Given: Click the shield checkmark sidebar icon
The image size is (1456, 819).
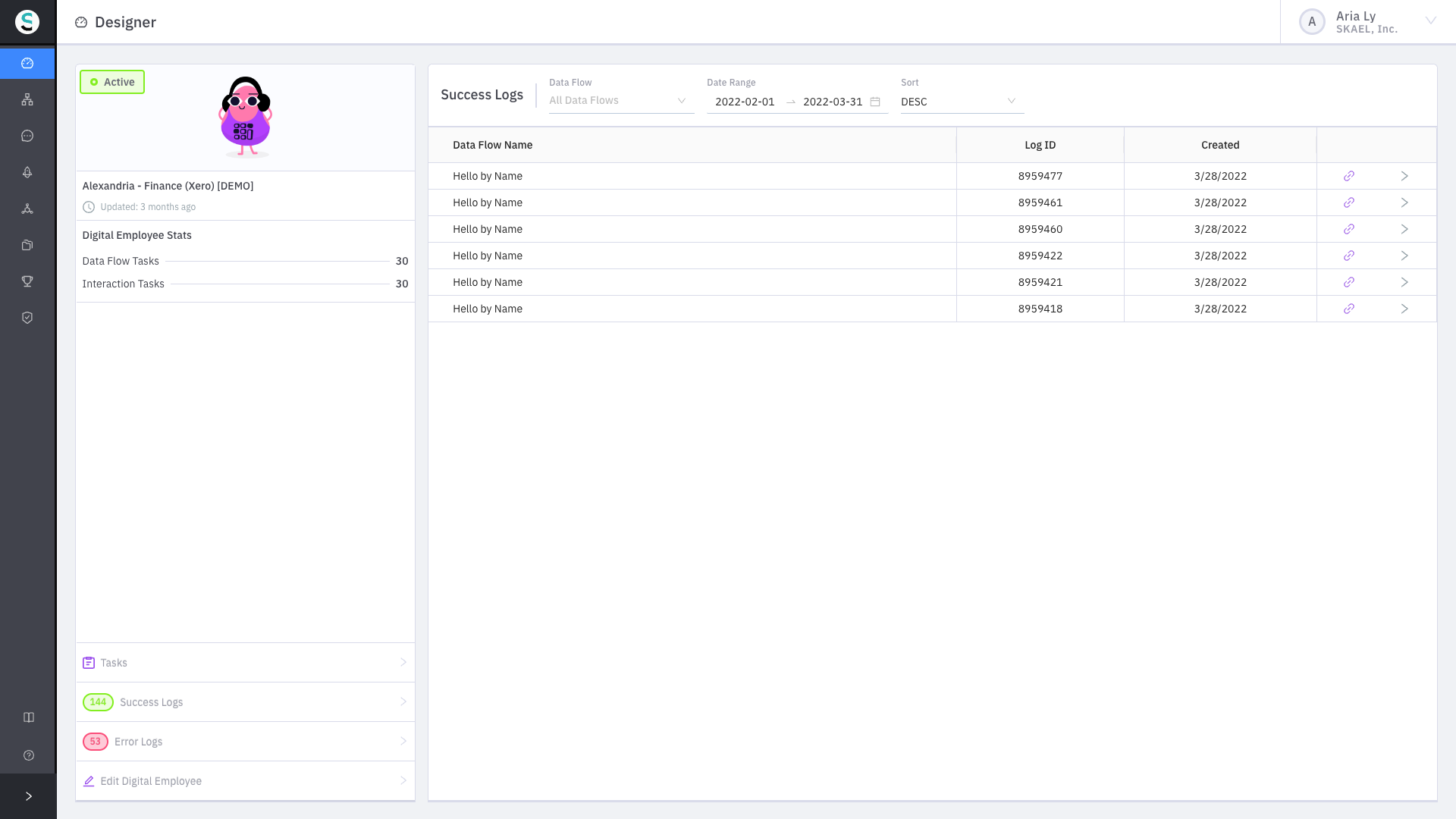Looking at the screenshot, I should [27, 318].
